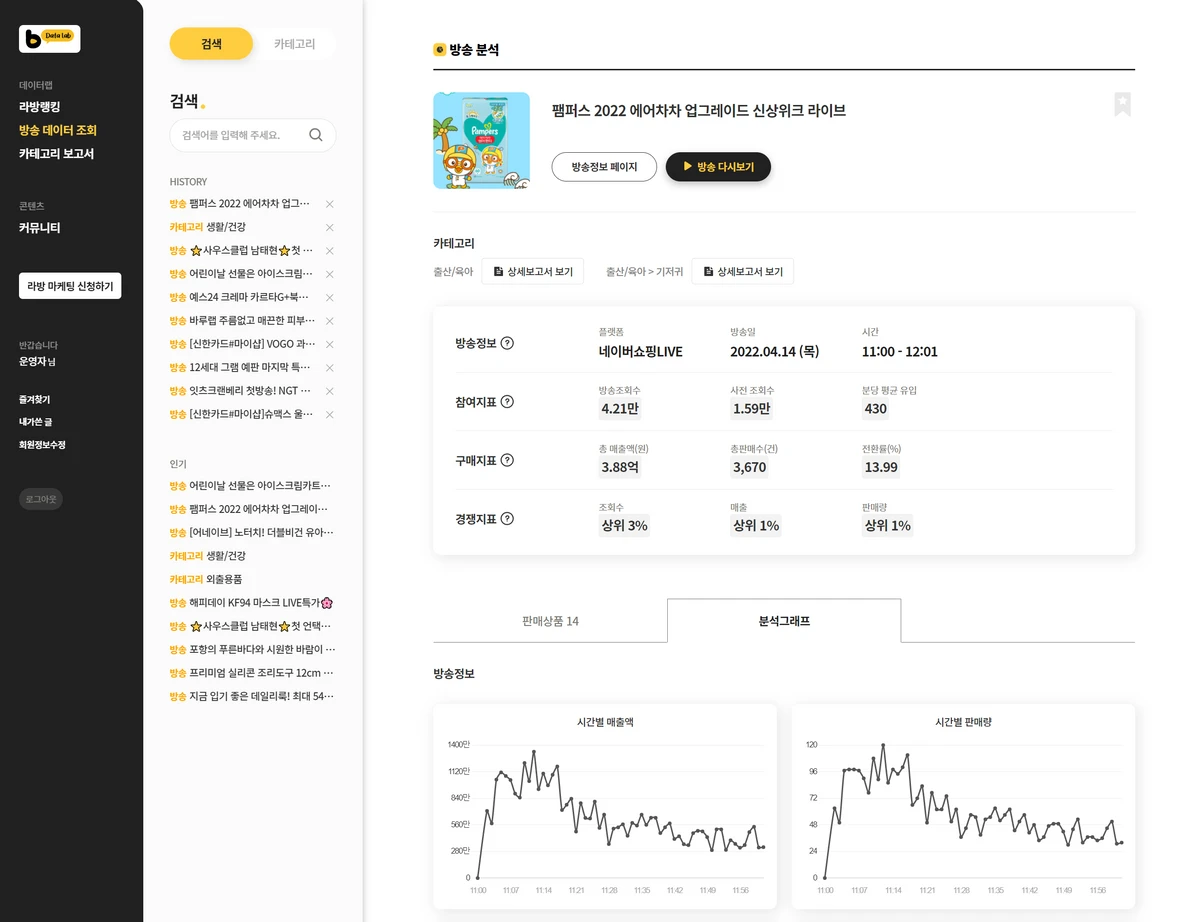Remove the 생활/건강 history entry
Screen dimensions: 1200x922
(x=330, y=227)
